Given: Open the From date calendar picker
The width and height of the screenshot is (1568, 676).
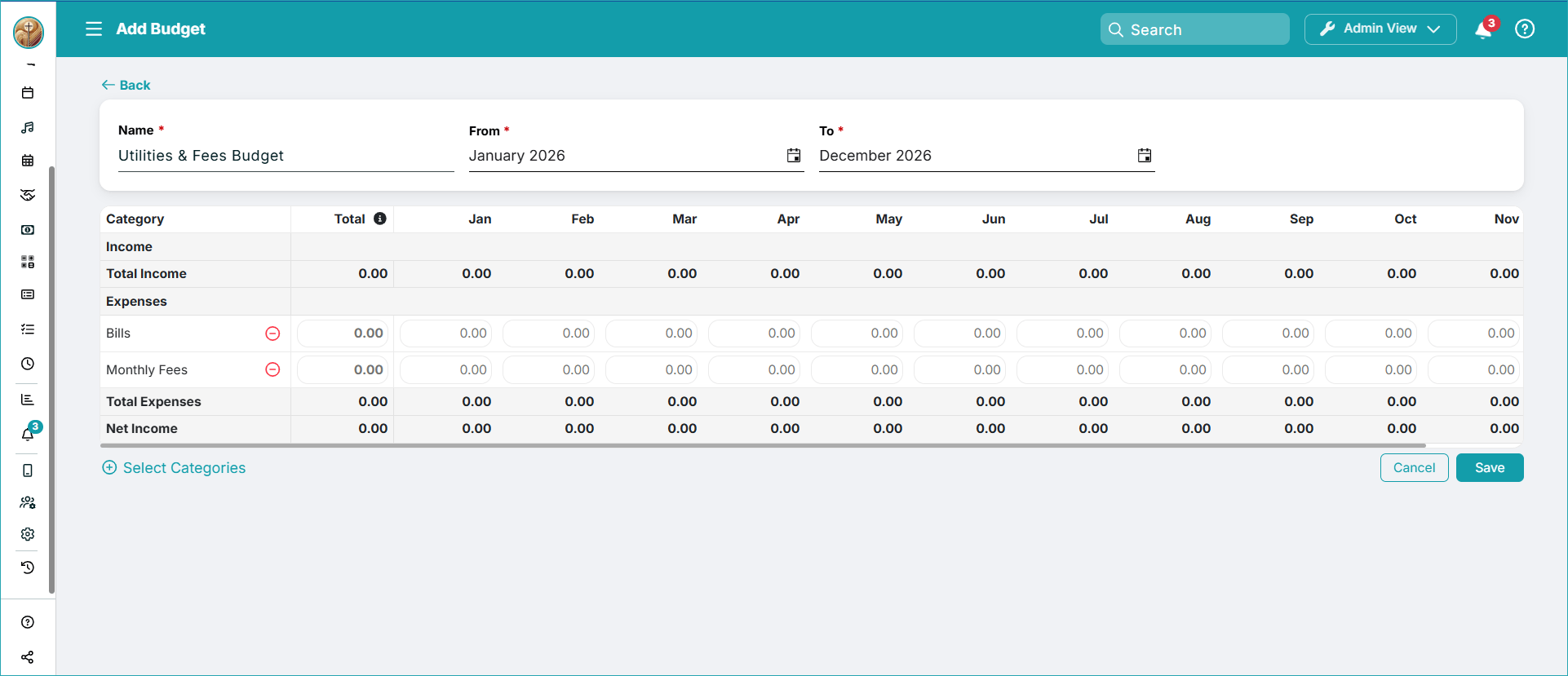Looking at the screenshot, I should (794, 156).
